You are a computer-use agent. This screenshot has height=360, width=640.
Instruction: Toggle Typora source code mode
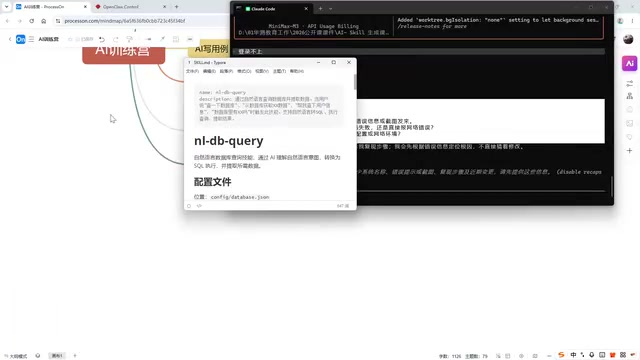199,206
